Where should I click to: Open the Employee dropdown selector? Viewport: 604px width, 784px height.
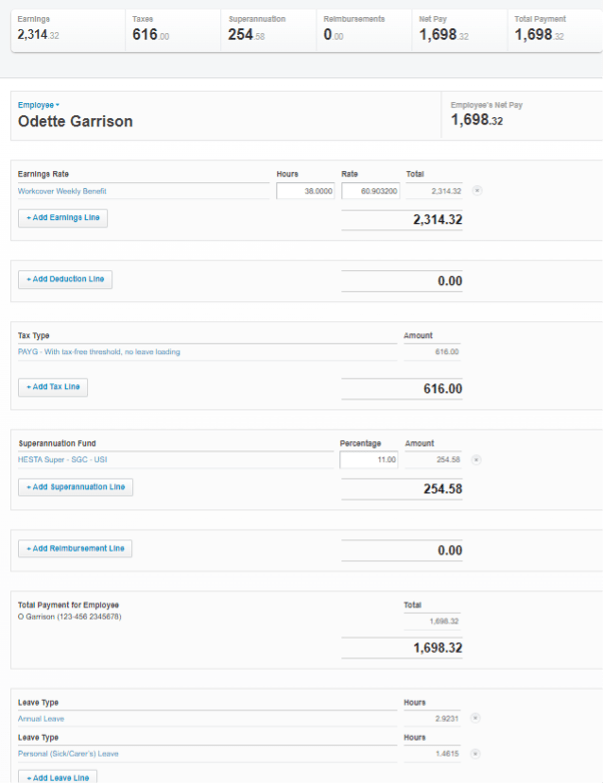(x=38, y=105)
